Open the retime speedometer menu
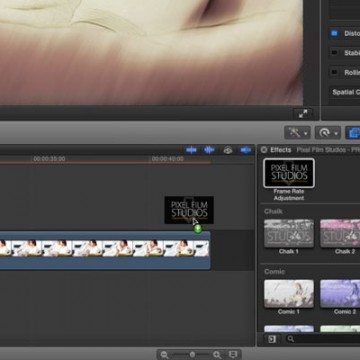 [327, 133]
